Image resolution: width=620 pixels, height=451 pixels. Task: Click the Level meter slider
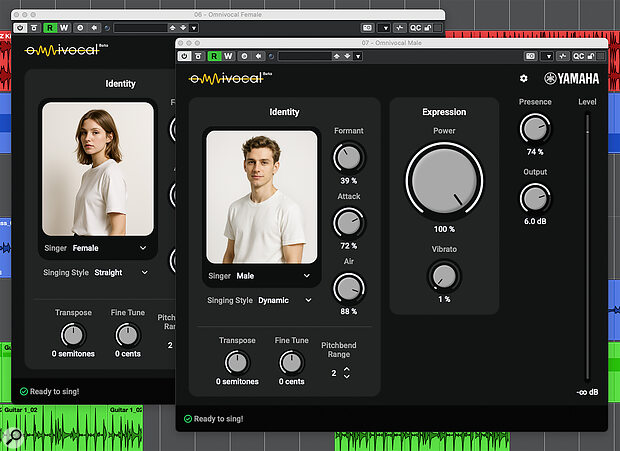pyautogui.click(x=588, y=248)
